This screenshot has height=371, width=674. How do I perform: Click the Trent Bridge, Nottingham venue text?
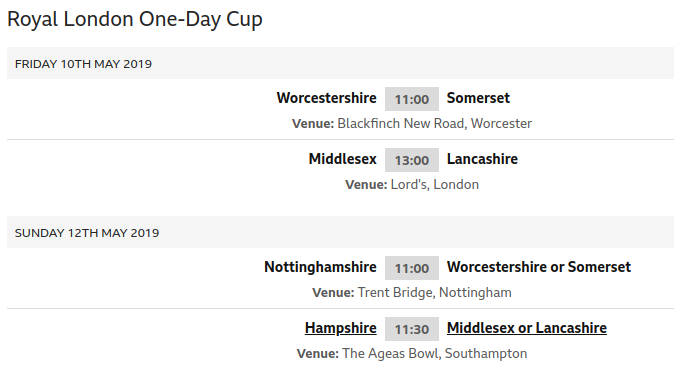click(x=435, y=293)
